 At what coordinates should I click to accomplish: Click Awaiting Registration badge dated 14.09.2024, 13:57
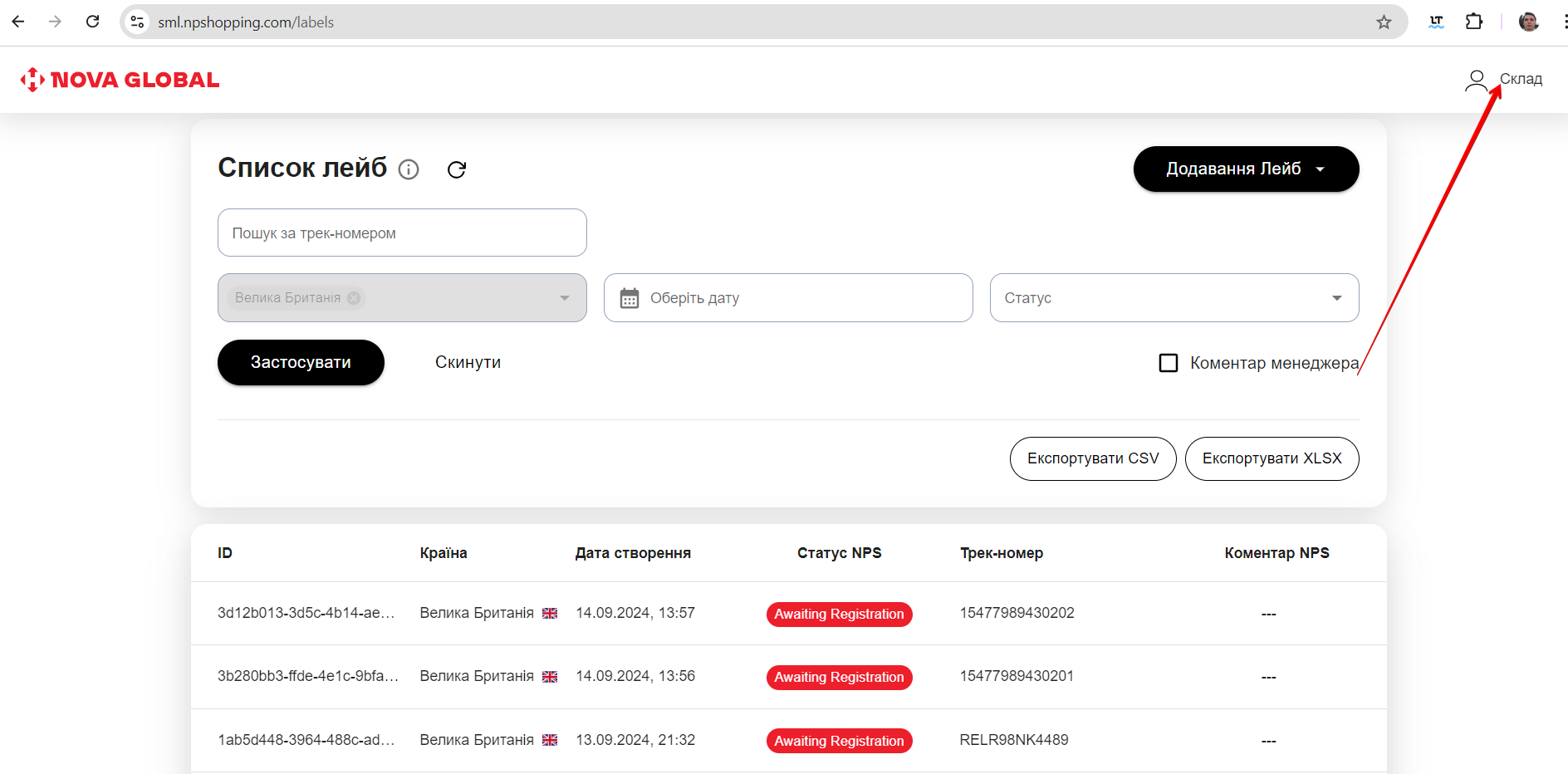pyautogui.click(x=839, y=615)
